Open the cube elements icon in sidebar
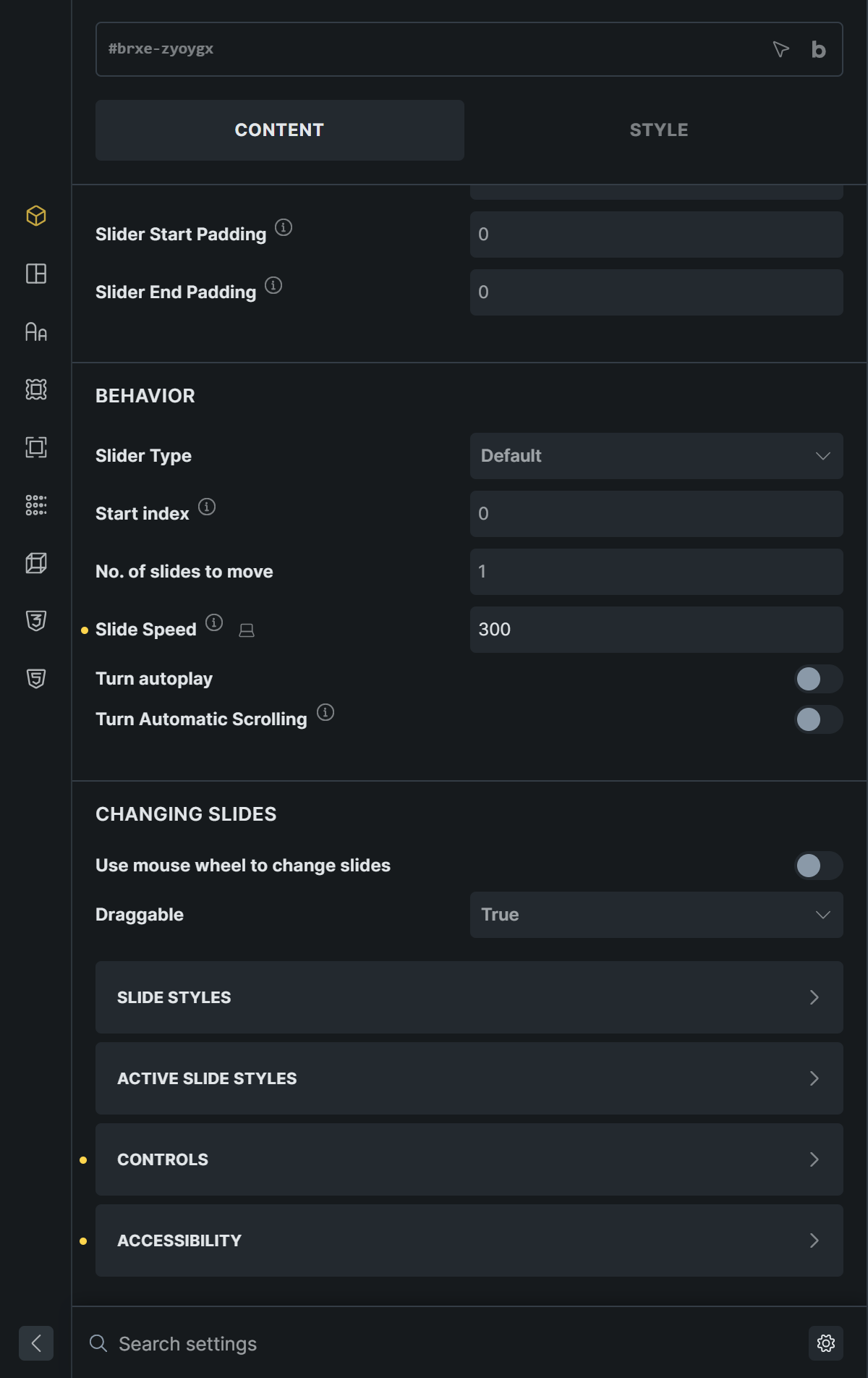868x1378 pixels. pos(36,216)
